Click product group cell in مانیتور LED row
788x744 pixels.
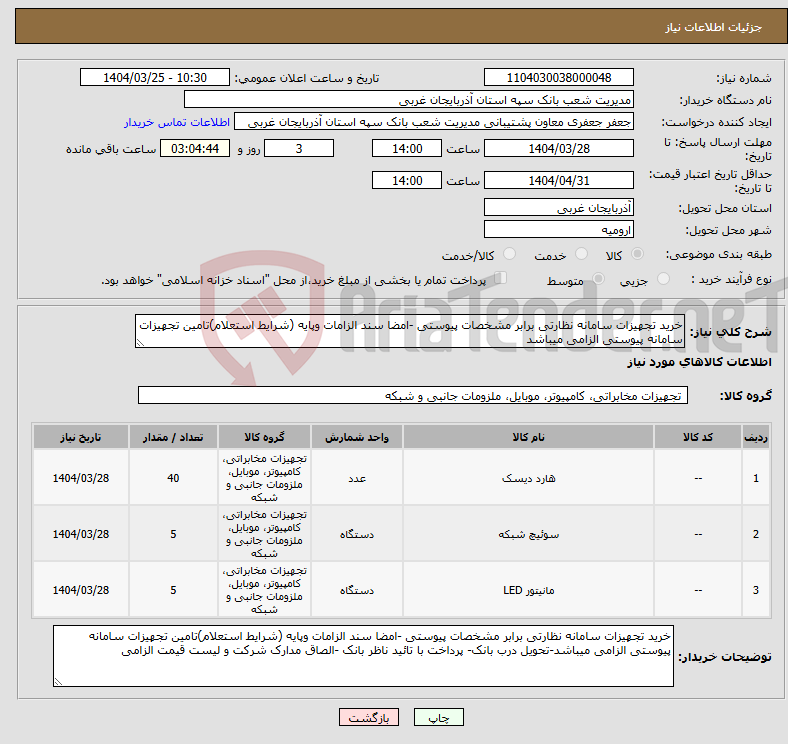[x=264, y=590]
